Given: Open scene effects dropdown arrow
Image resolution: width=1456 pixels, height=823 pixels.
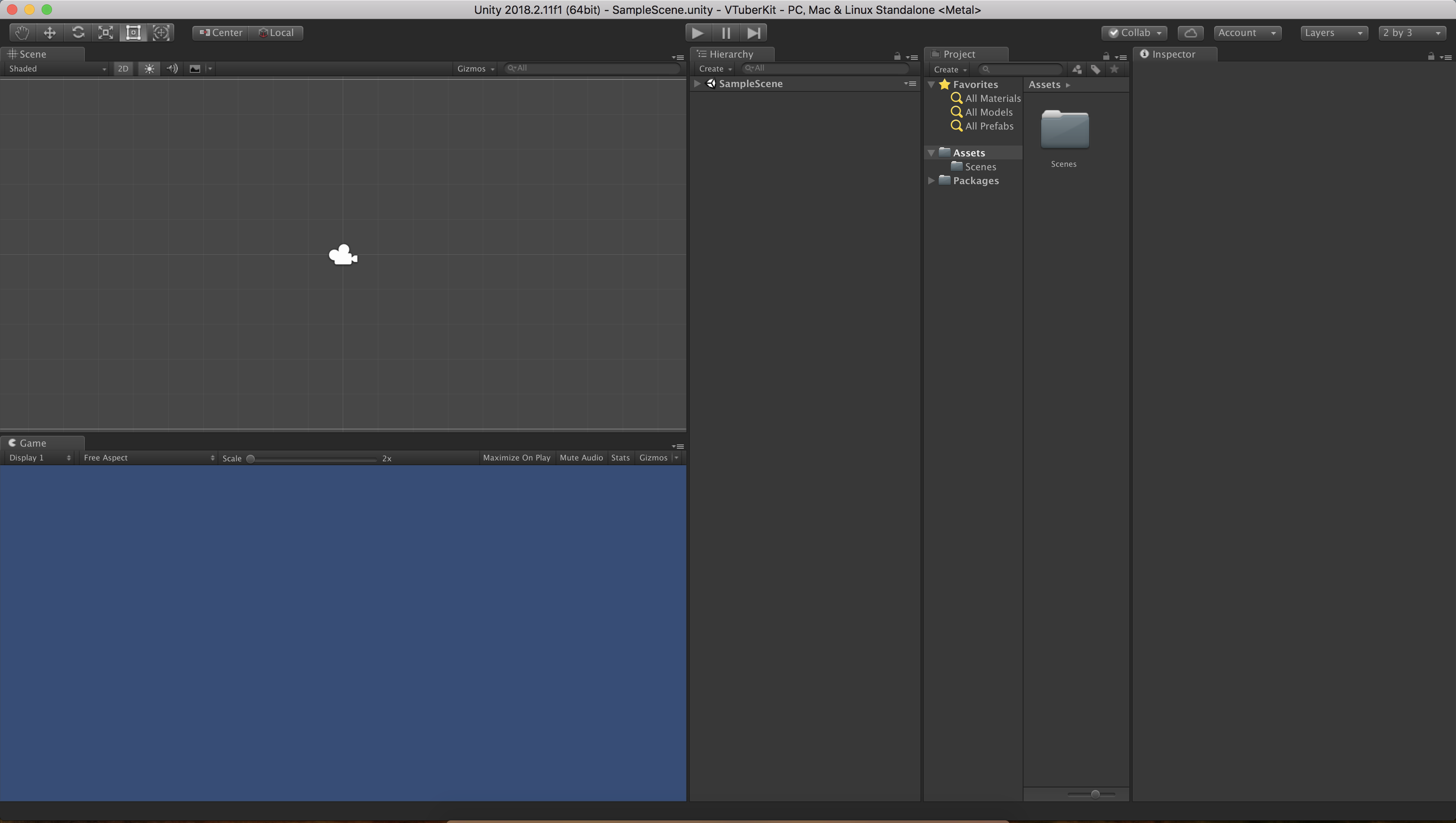Looking at the screenshot, I should point(210,68).
